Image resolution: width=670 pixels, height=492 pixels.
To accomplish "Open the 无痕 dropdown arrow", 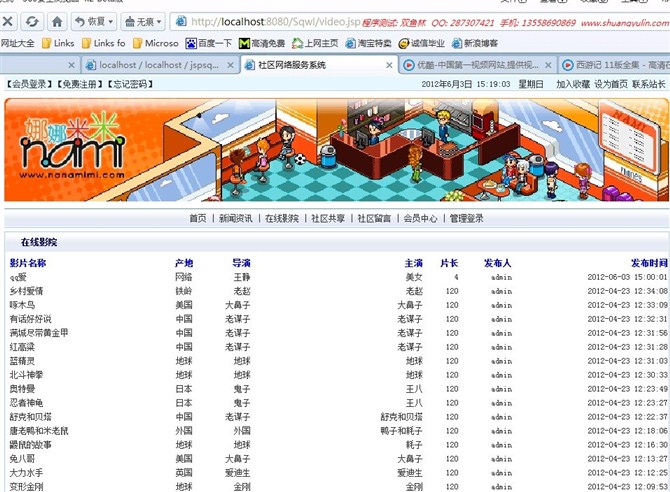I will coord(159,21).
